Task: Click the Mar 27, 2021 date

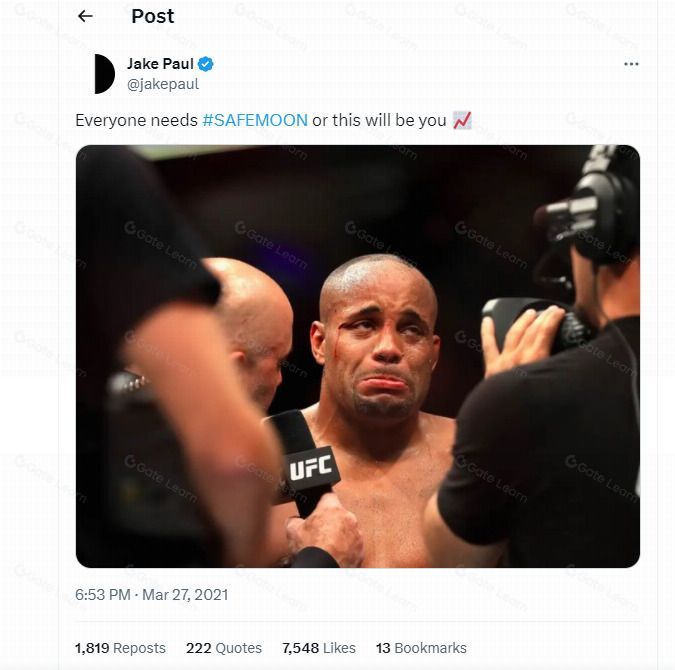Action: (185, 595)
